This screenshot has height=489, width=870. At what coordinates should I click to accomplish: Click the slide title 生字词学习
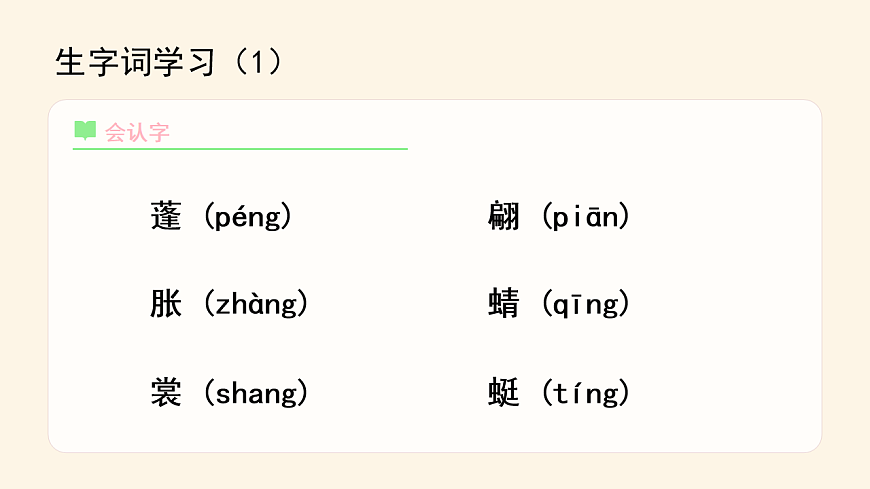(135, 62)
